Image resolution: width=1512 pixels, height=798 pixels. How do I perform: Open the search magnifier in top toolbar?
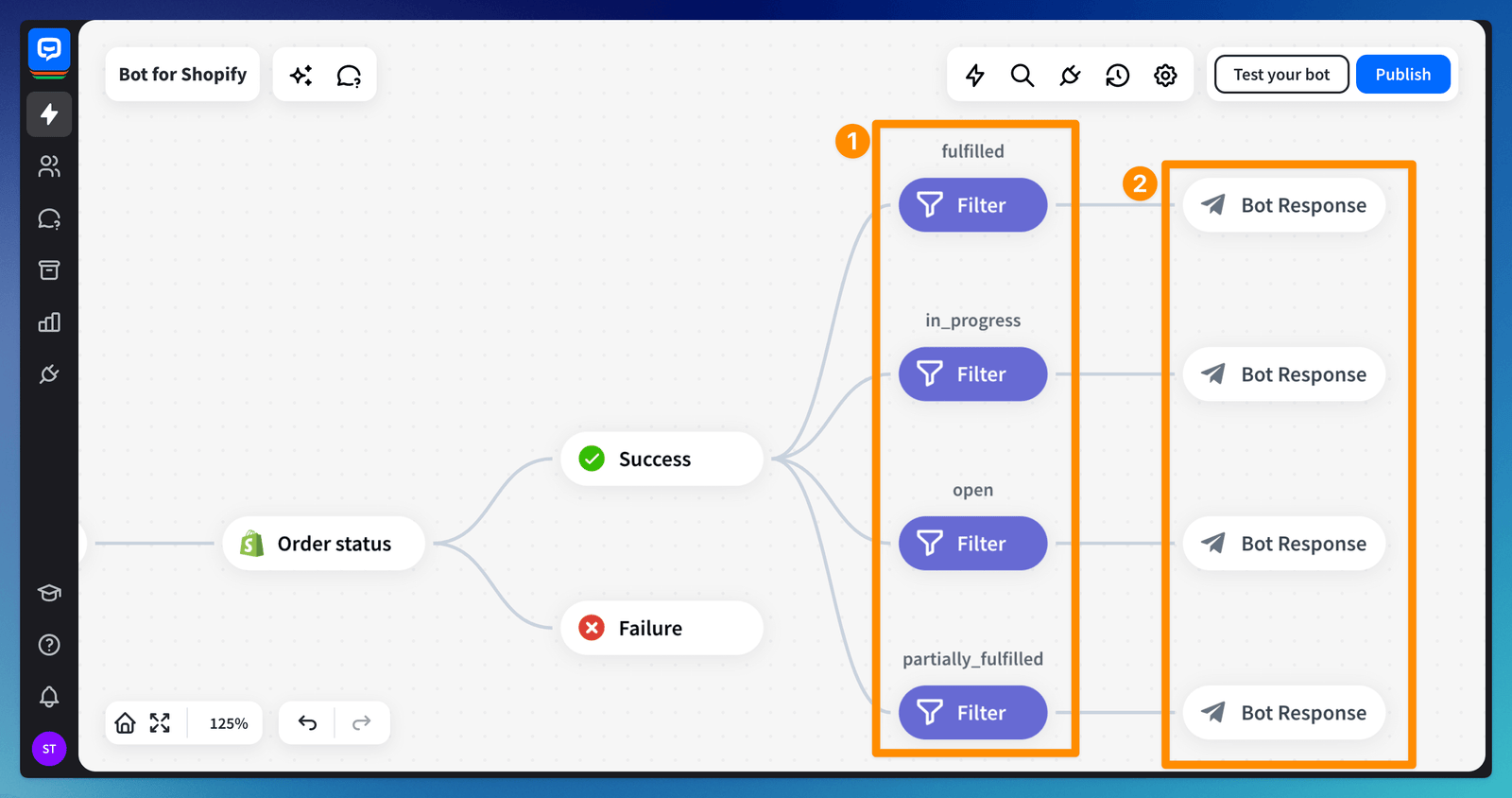pyautogui.click(x=1022, y=75)
